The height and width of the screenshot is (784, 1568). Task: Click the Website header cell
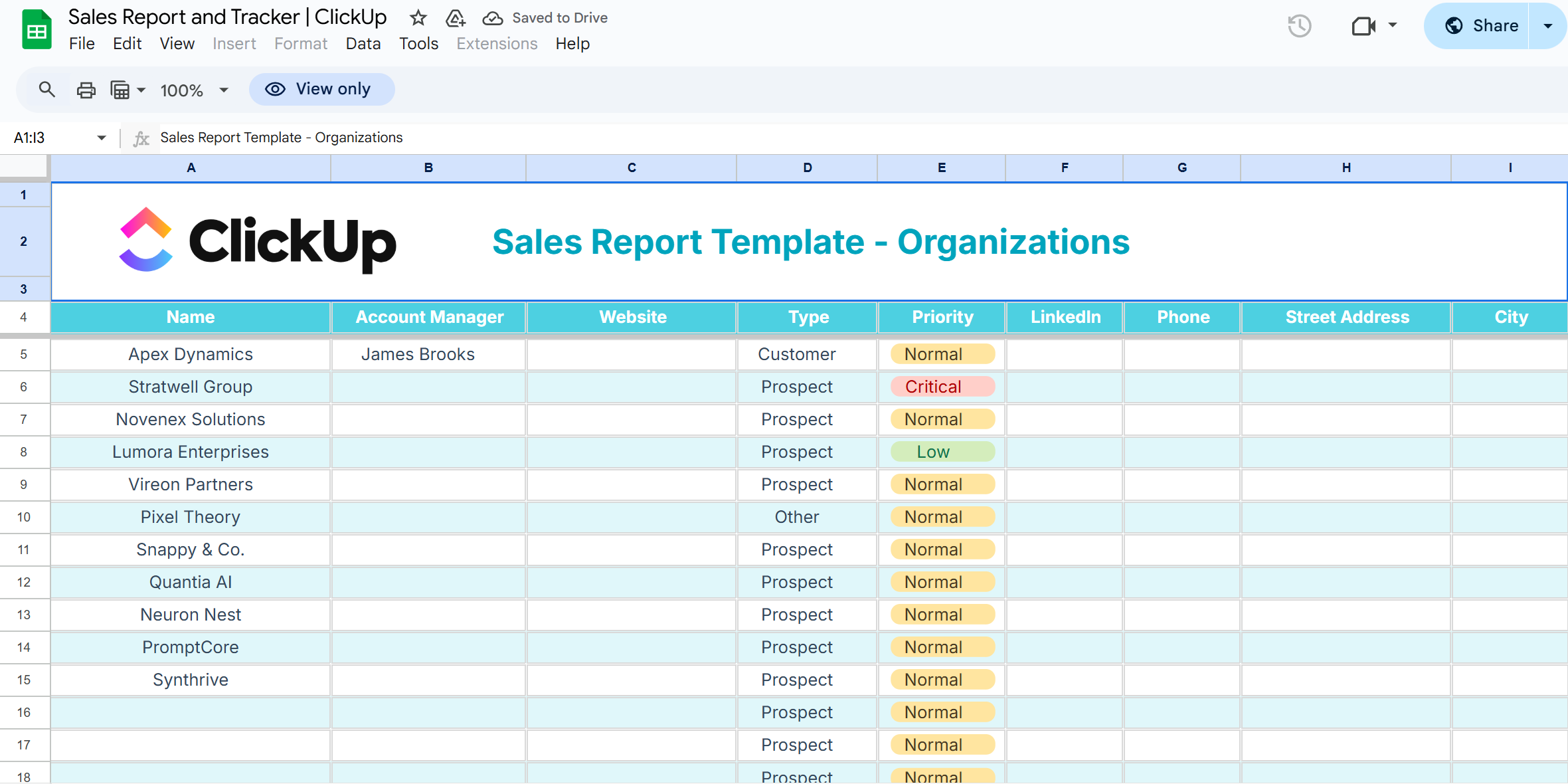coord(632,318)
